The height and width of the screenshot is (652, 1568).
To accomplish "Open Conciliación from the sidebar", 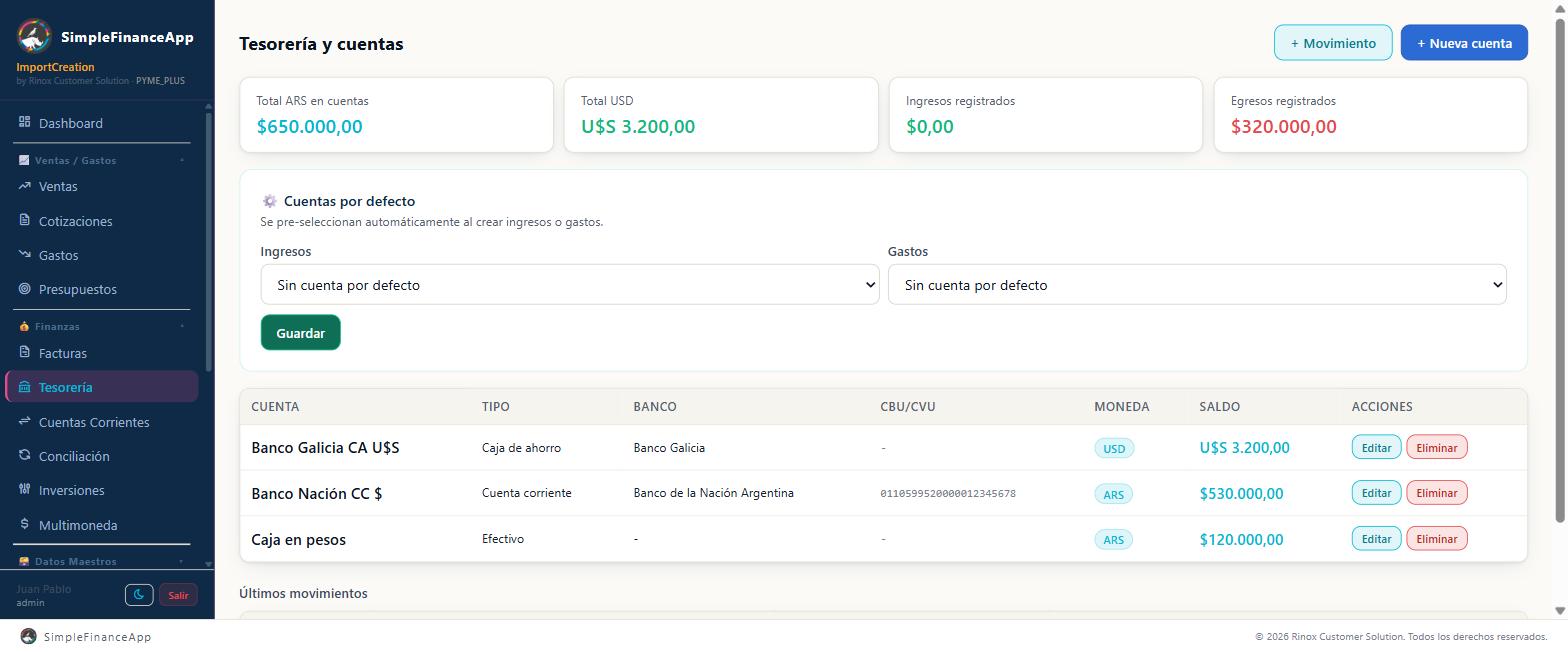I will [x=102, y=456].
